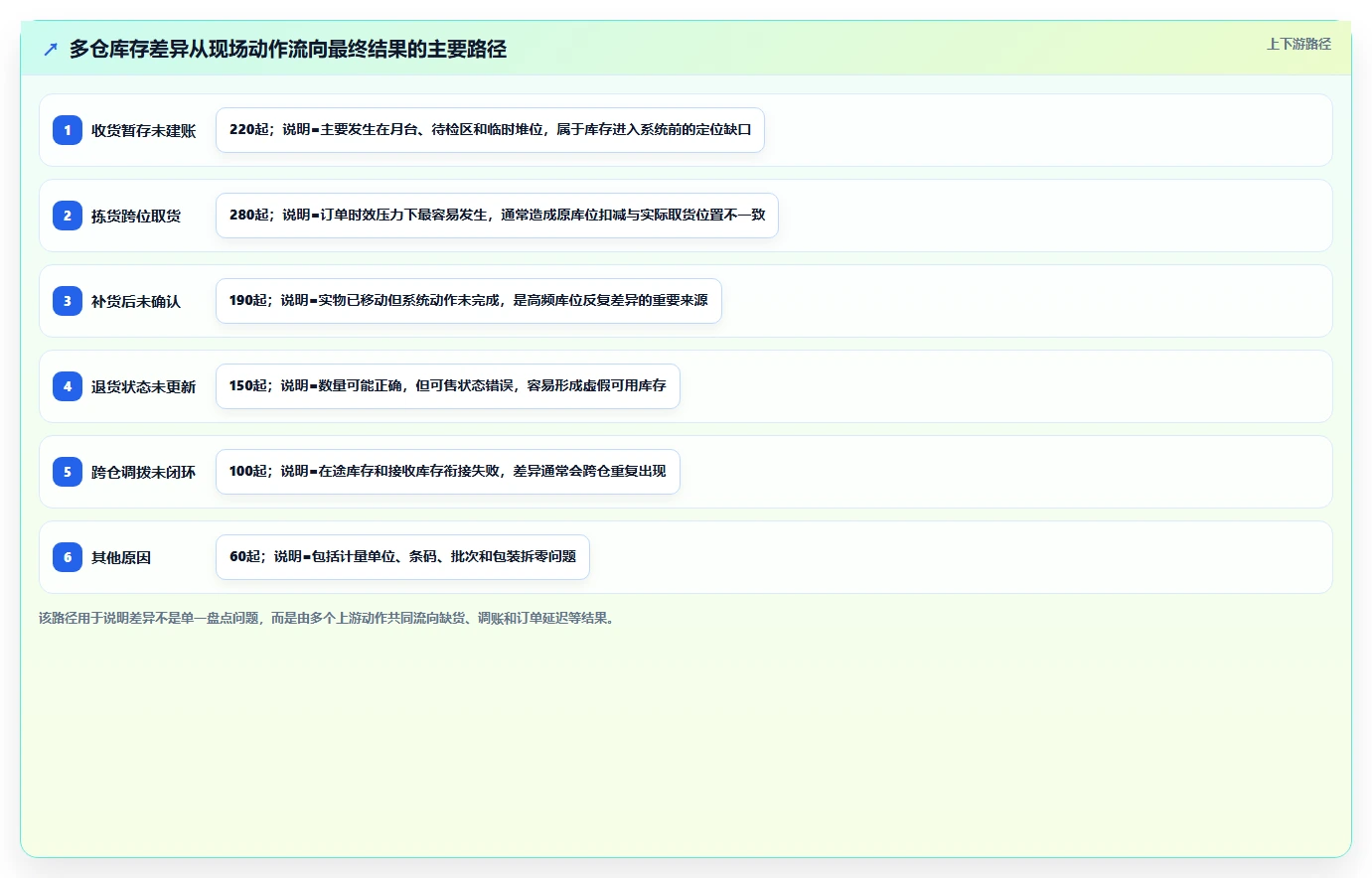The height and width of the screenshot is (878, 1372).
Task: Click the 上下游路径 label in the header
Action: click(1298, 44)
